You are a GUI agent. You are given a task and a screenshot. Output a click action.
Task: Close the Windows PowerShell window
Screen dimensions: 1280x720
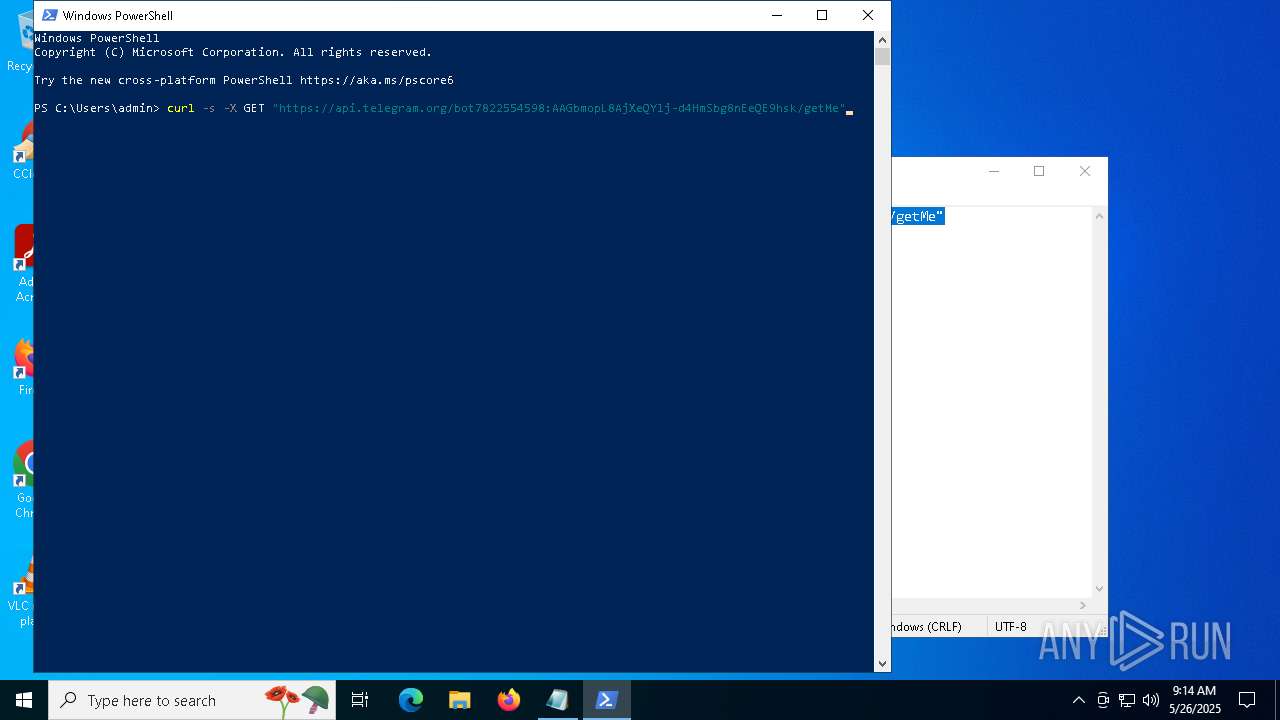868,15
